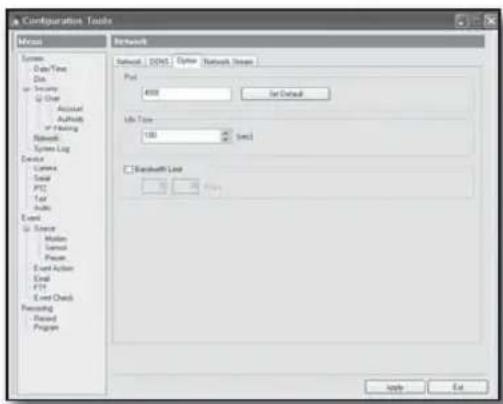The height and width of the screenshot is (404, 503).
Task: Select Disk in the tree
Action: coord(39,79)
